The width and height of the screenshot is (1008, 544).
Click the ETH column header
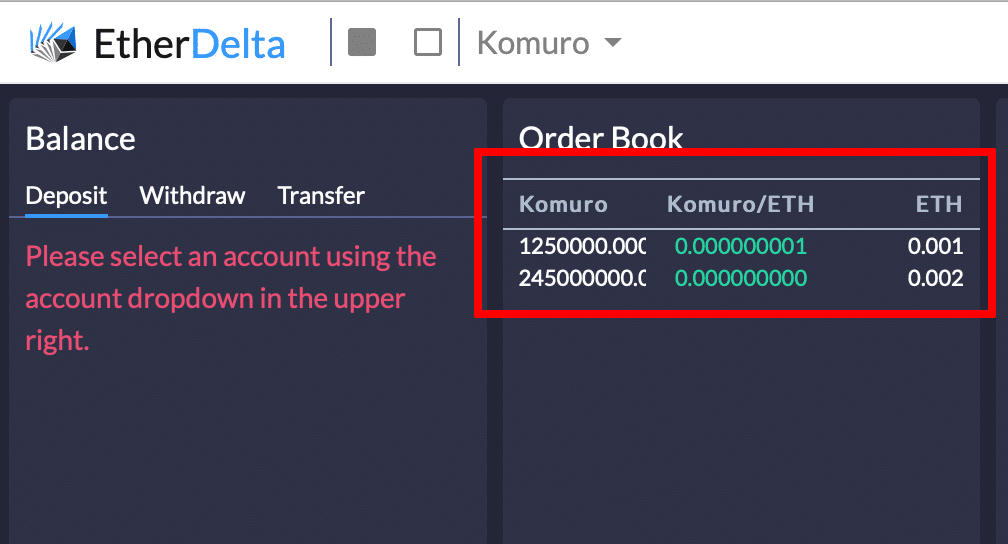[938, 205]
